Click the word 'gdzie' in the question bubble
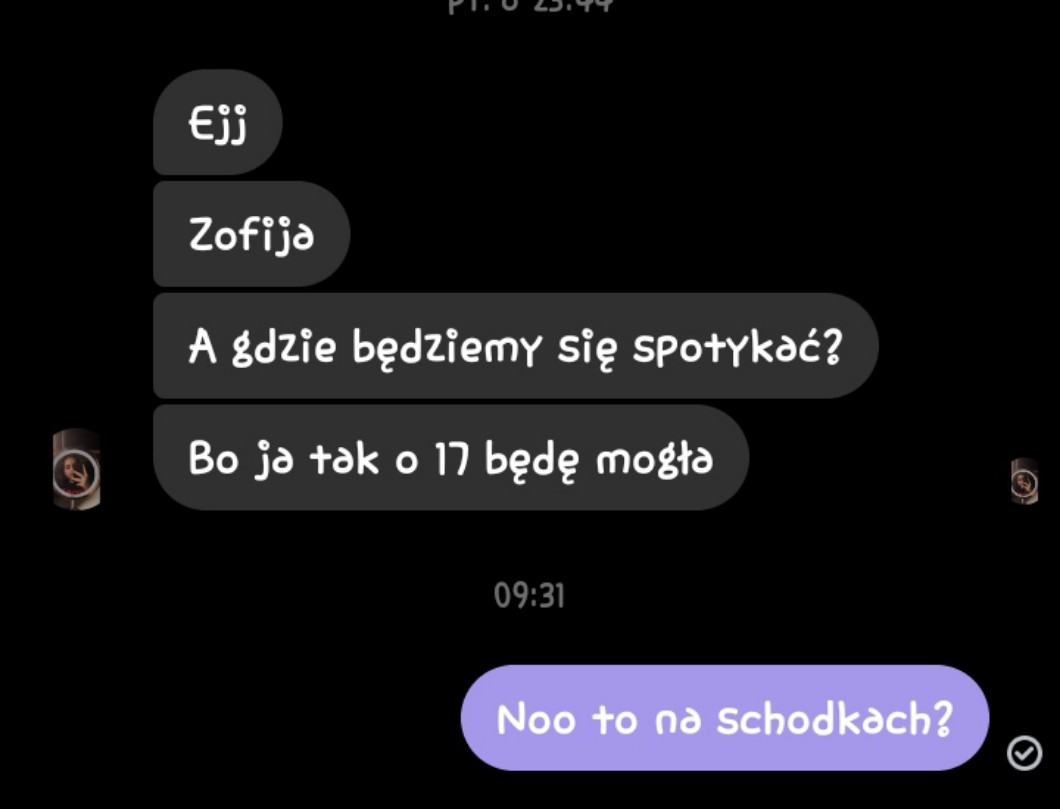The width and height of the screenshot is (1060, 809). click(283, 349)
